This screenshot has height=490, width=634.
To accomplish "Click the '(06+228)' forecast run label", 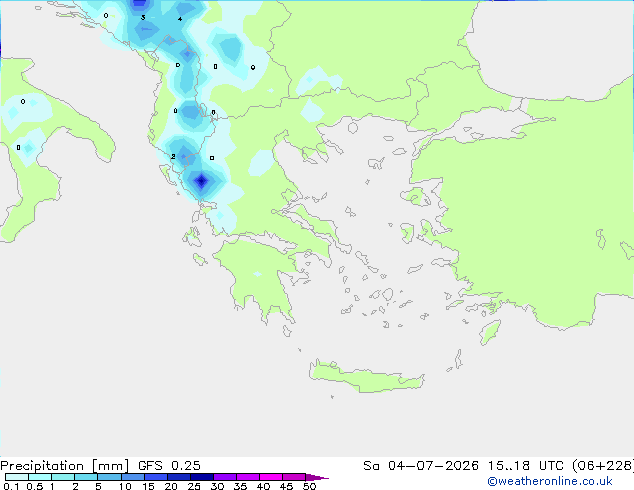I will tap(603, 466).
